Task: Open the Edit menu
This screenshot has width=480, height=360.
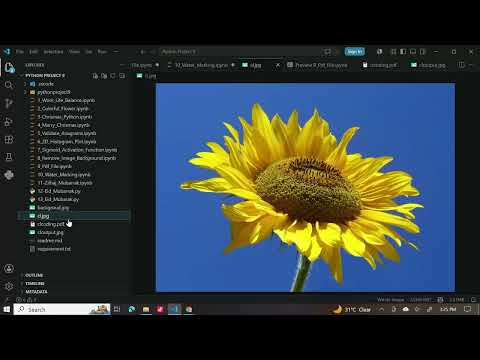Action: tap(33, 52)
